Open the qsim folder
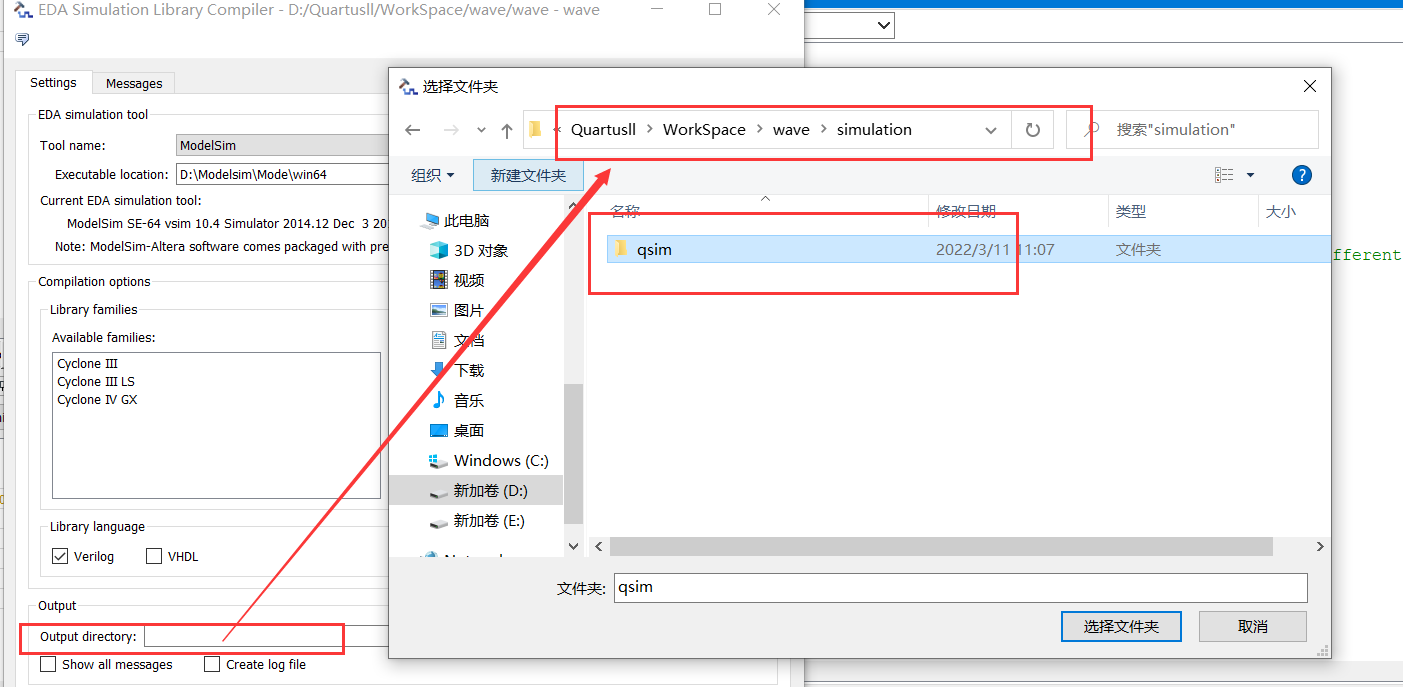 (656, 249)
